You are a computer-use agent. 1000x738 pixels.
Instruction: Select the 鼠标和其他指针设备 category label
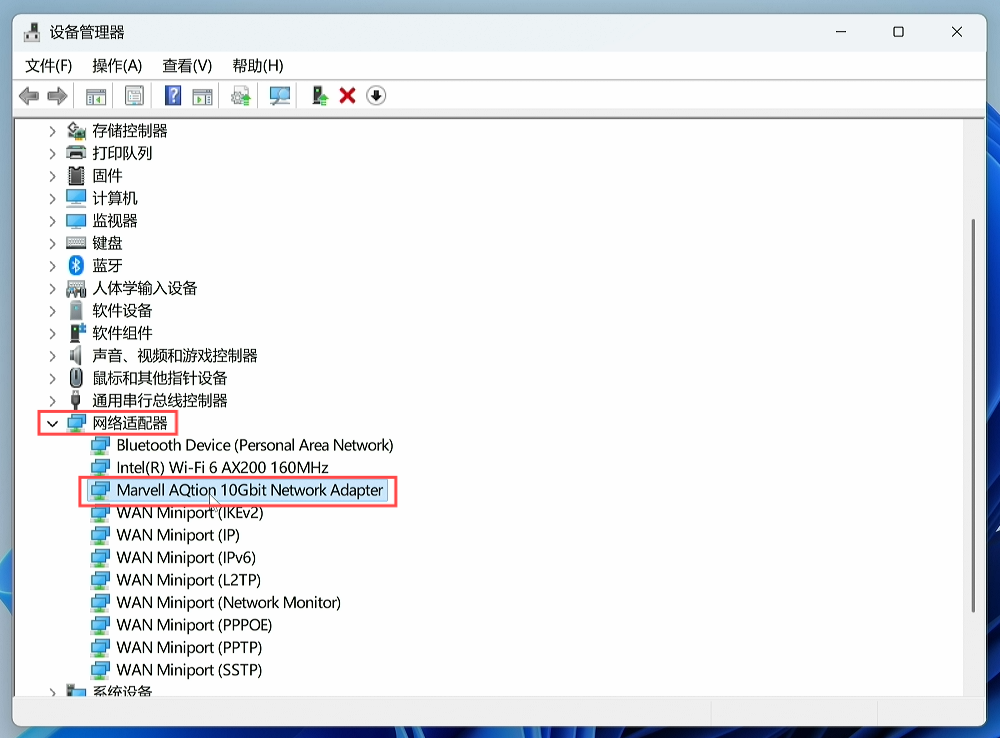(159, 378)
